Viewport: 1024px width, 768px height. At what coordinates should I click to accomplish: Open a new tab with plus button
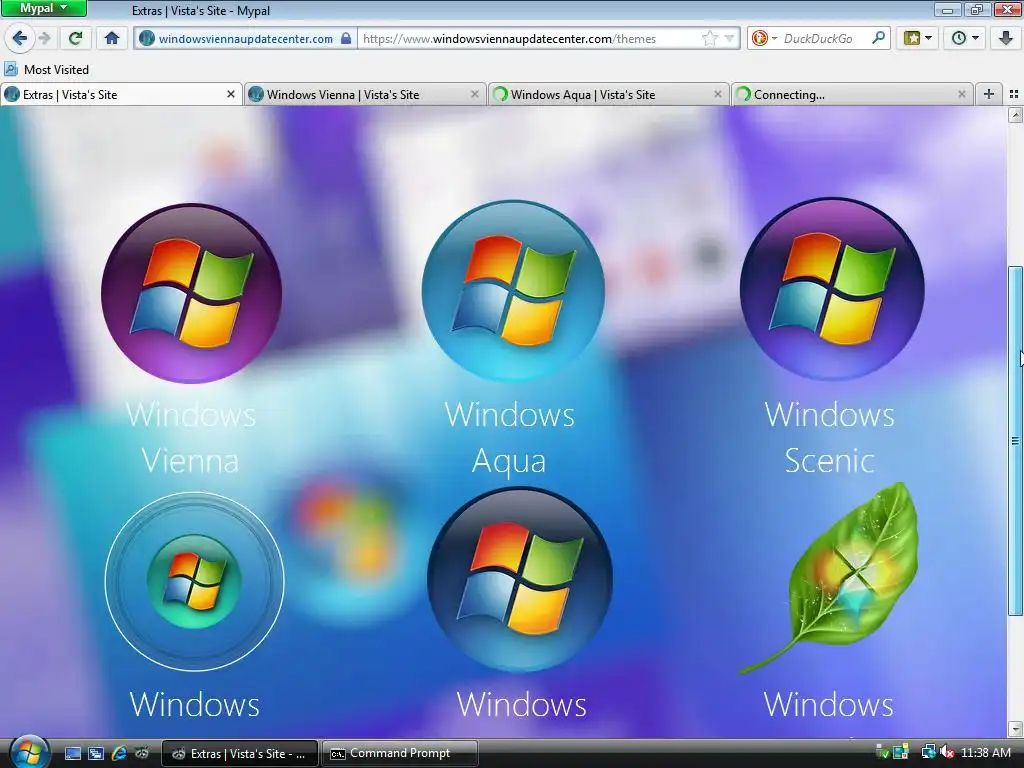(x=989, y=95)
